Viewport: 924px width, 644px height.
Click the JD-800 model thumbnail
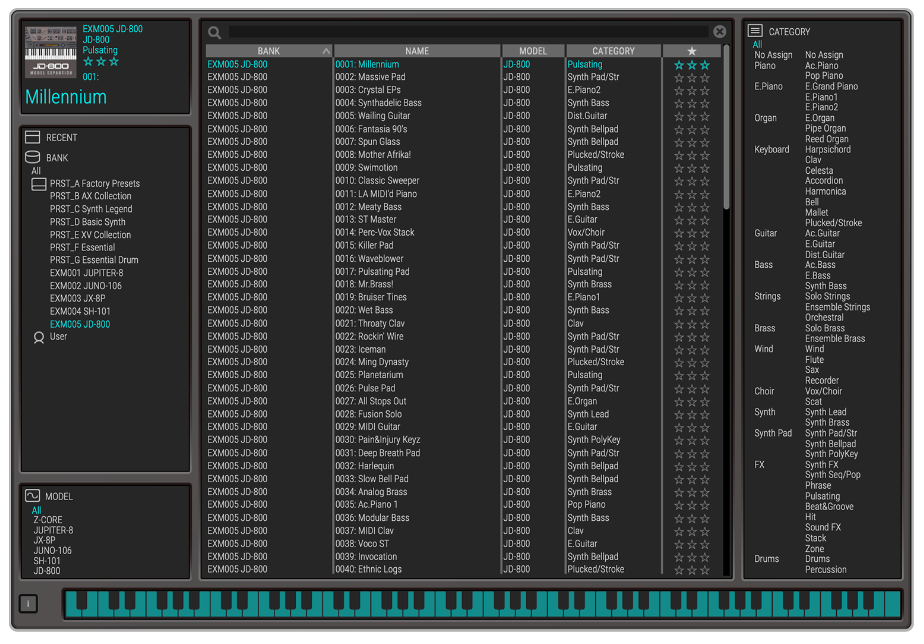coord(51,52)
